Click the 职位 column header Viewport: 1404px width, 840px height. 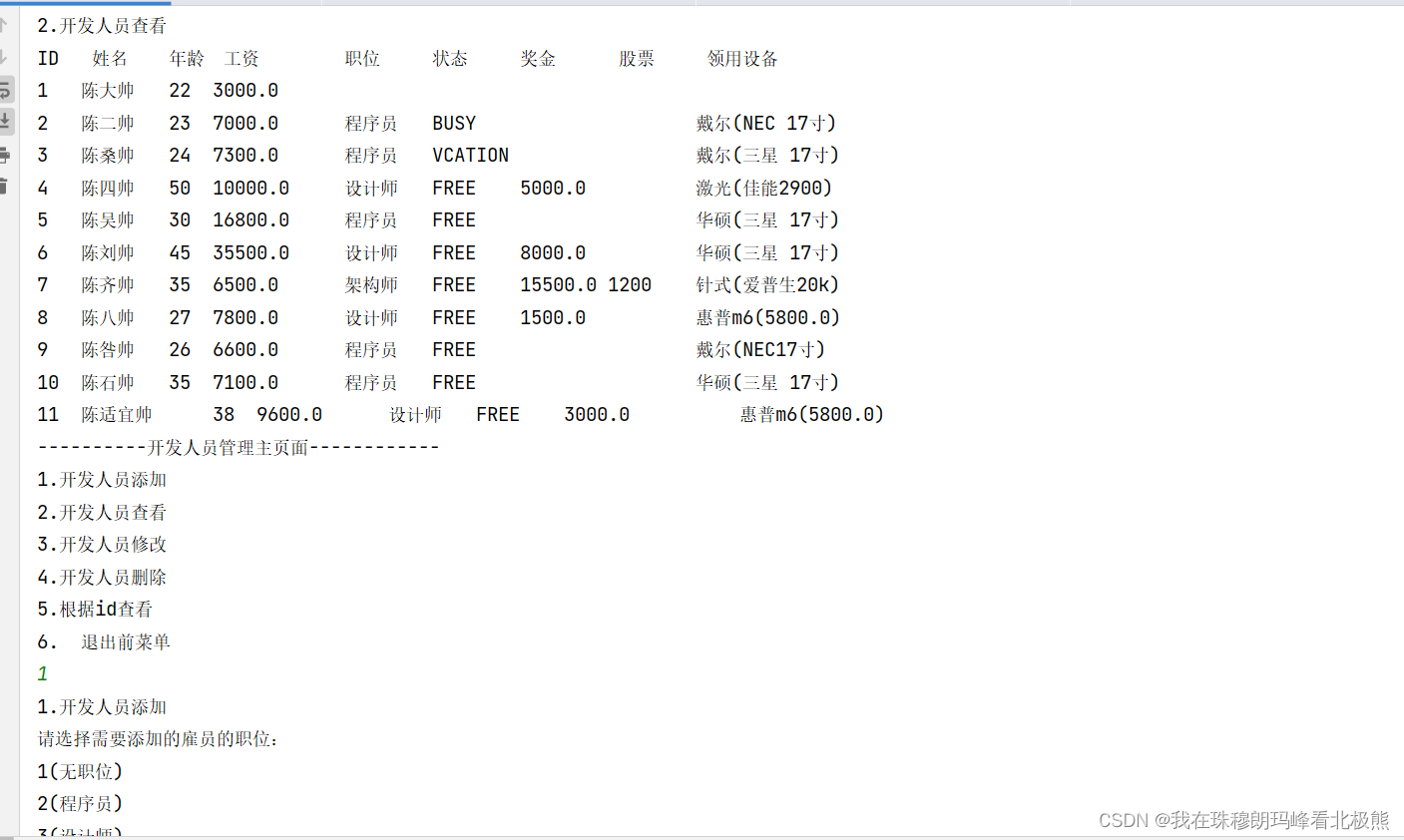coord(362,58)
